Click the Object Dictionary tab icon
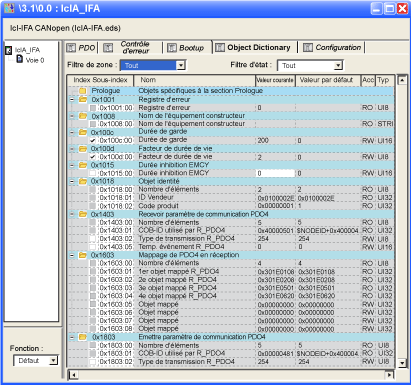411x385 pixels. click(220, 48)
